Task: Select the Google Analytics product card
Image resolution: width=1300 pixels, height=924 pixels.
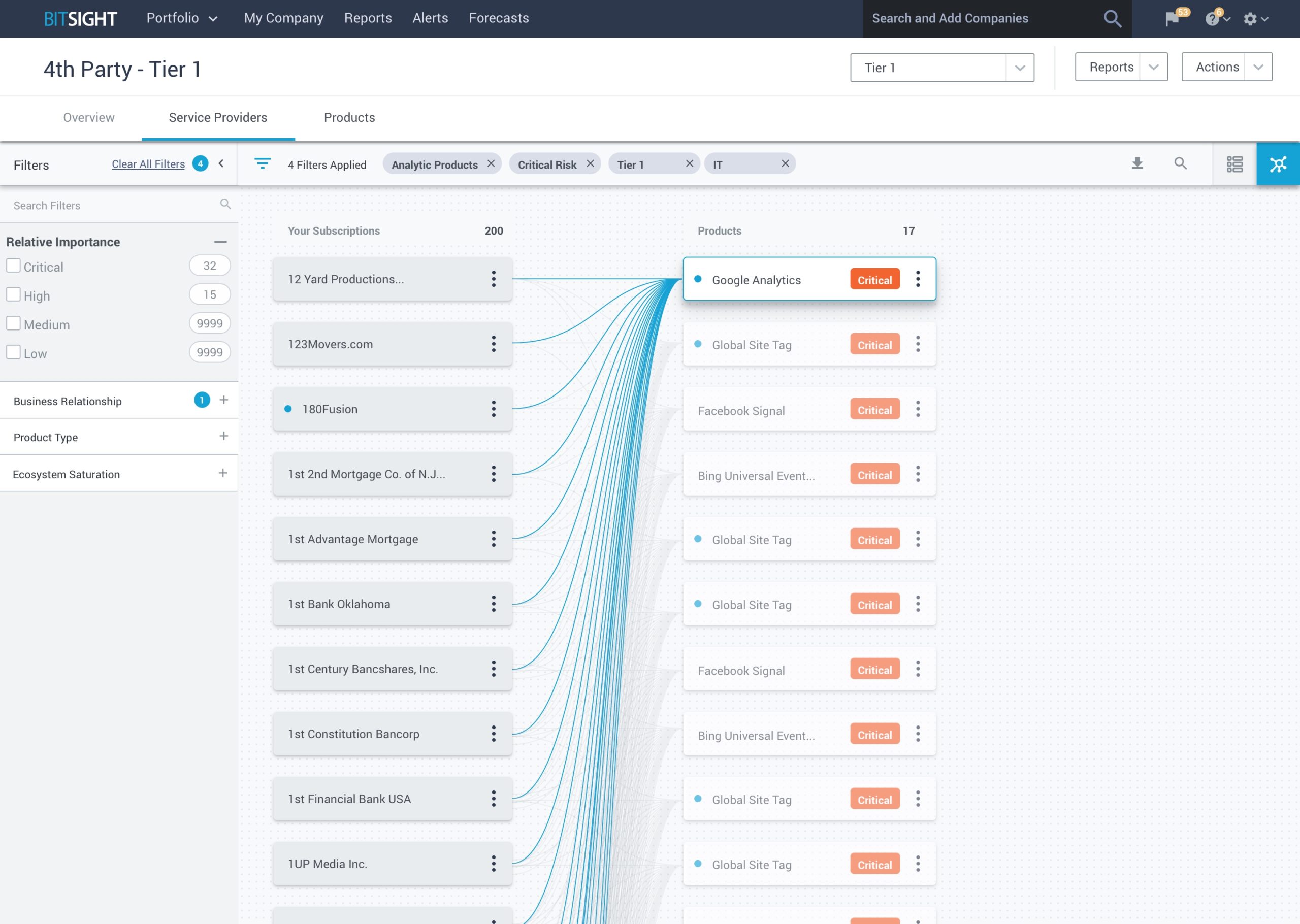Action: tap(809, 279)
